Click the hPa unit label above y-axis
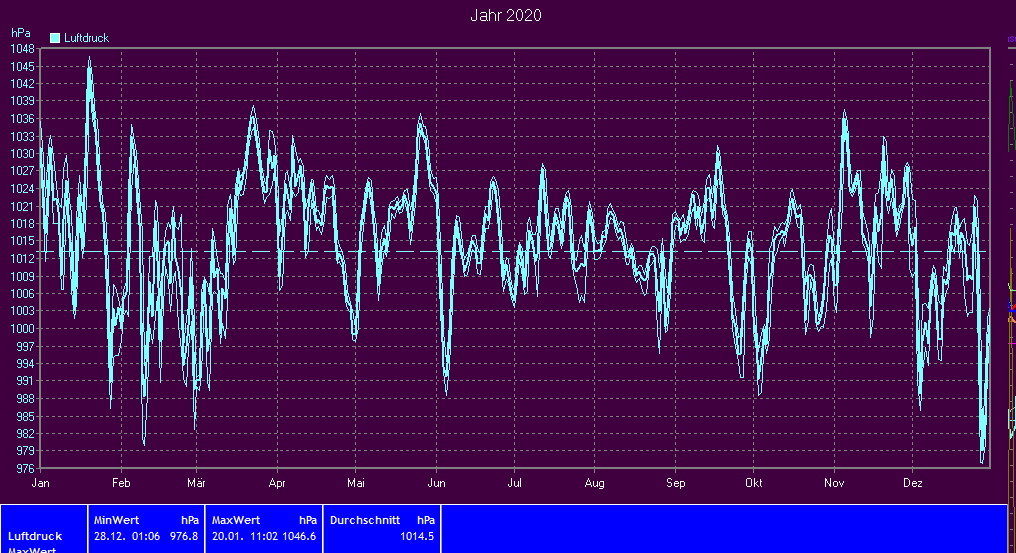 pyautogui.click(x=20, y=33)
